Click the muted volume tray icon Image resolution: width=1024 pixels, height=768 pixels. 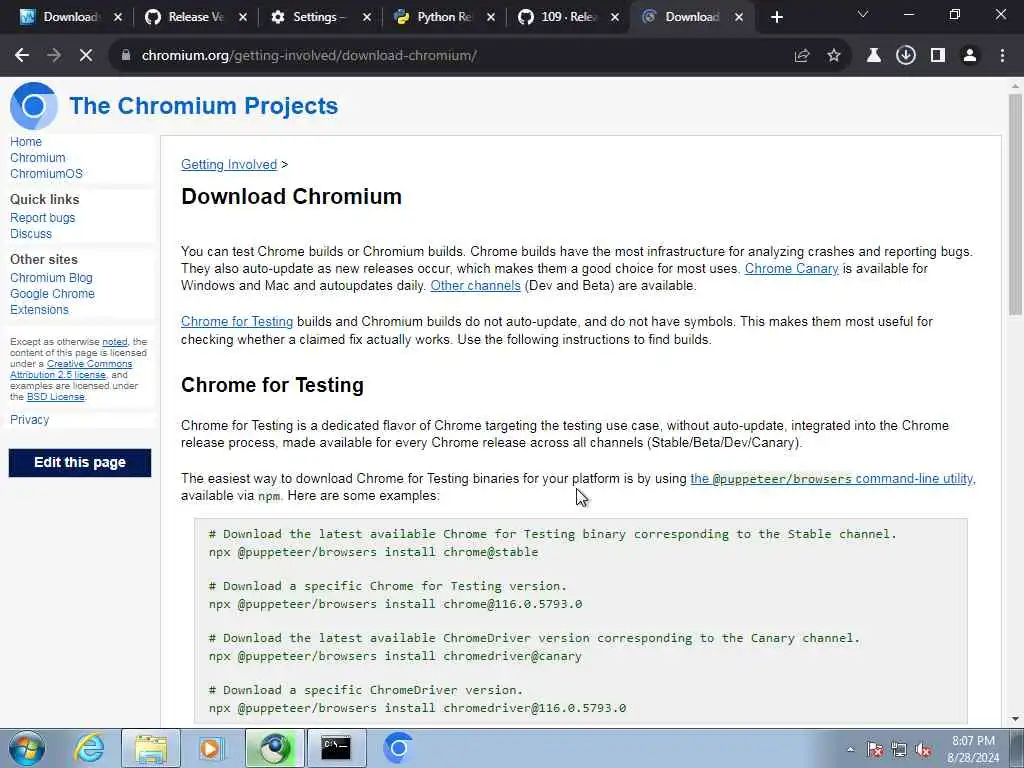point(923,750)
